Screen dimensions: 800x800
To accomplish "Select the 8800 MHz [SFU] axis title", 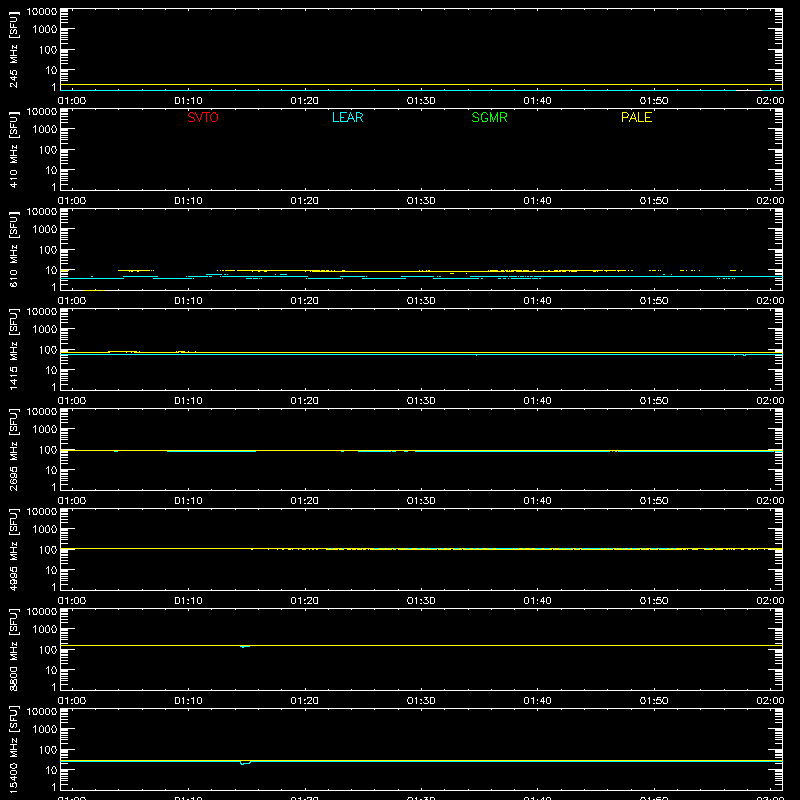I will tap(13, 649).
